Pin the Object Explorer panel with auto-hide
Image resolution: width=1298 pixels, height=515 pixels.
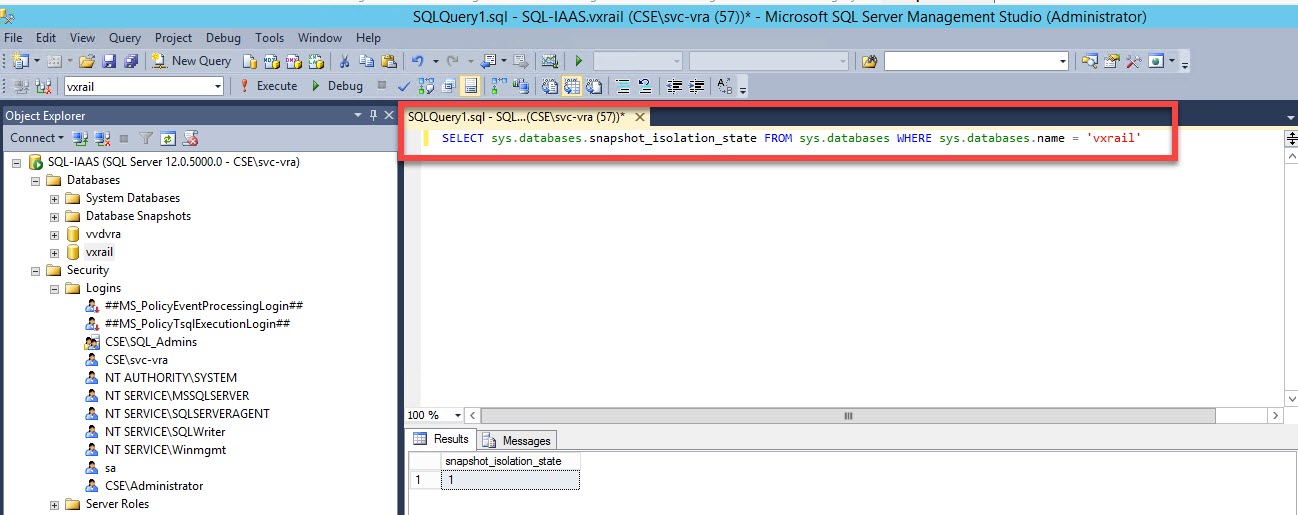[x=373, y=116]
